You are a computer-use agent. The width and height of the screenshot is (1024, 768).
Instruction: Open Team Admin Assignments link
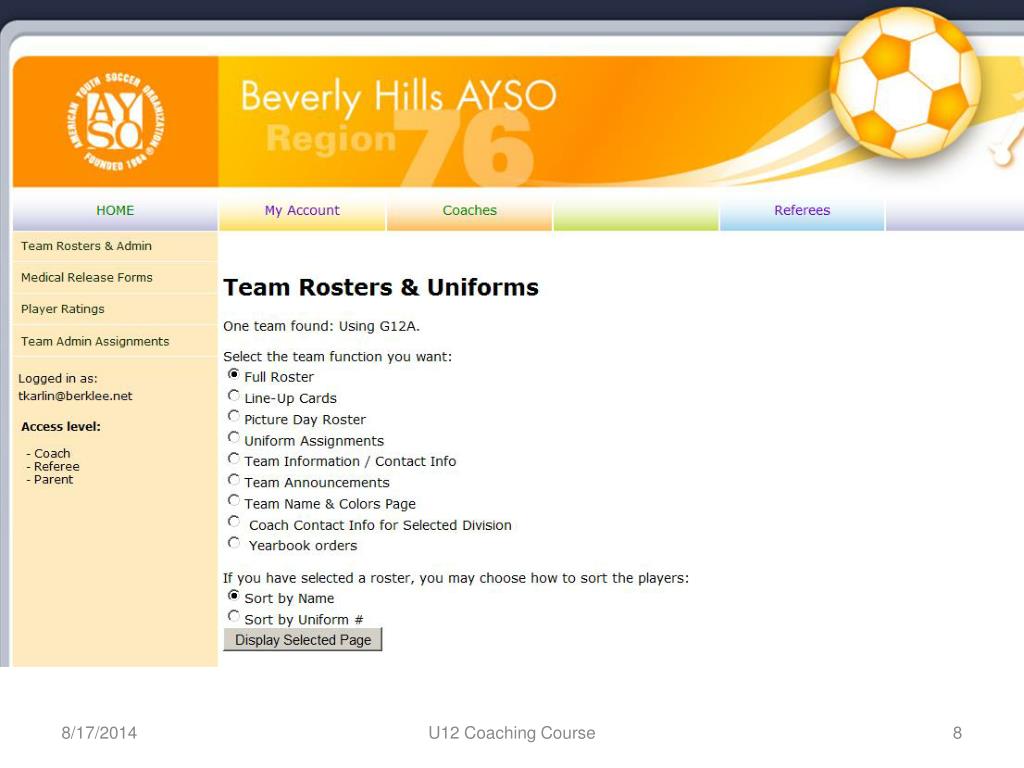95,342
